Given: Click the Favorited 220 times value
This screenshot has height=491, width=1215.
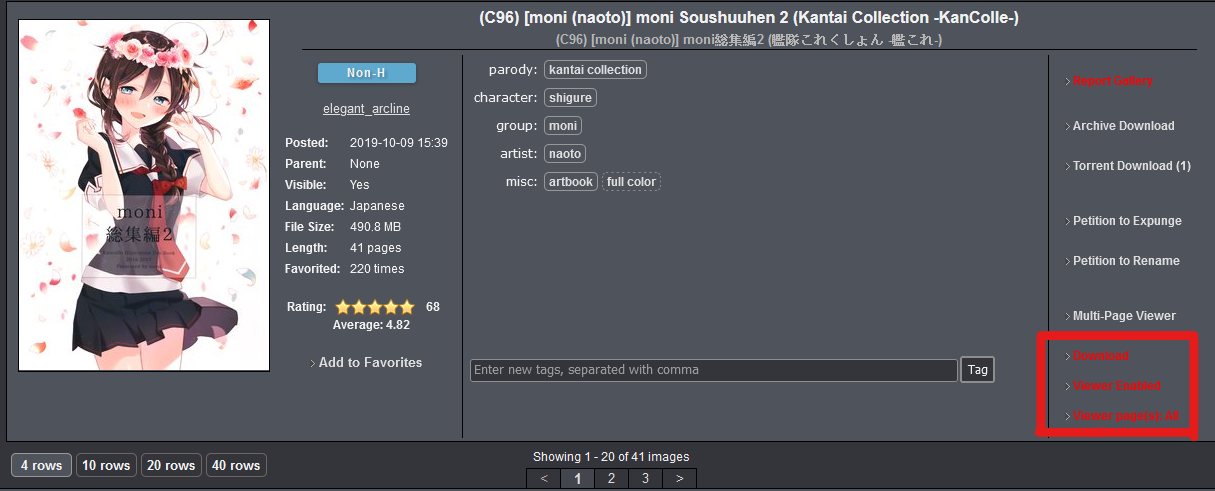Looking at the screenshot, I should coord(377,269).
